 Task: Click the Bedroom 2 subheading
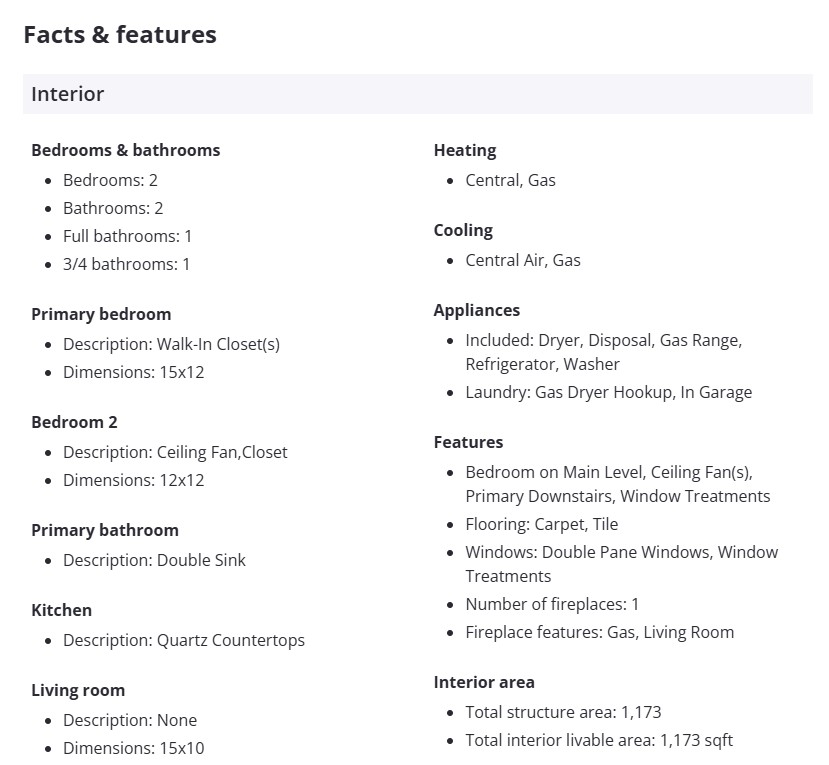pos(74,422)
